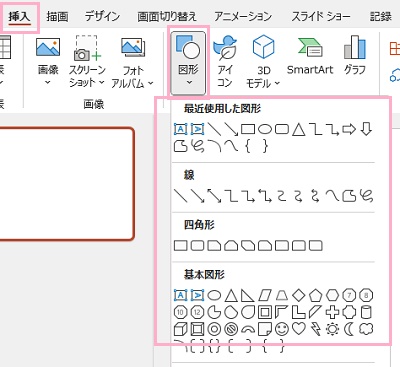Select the cross shape
Viewport: 400px width, 367px height.
(332, 312)
